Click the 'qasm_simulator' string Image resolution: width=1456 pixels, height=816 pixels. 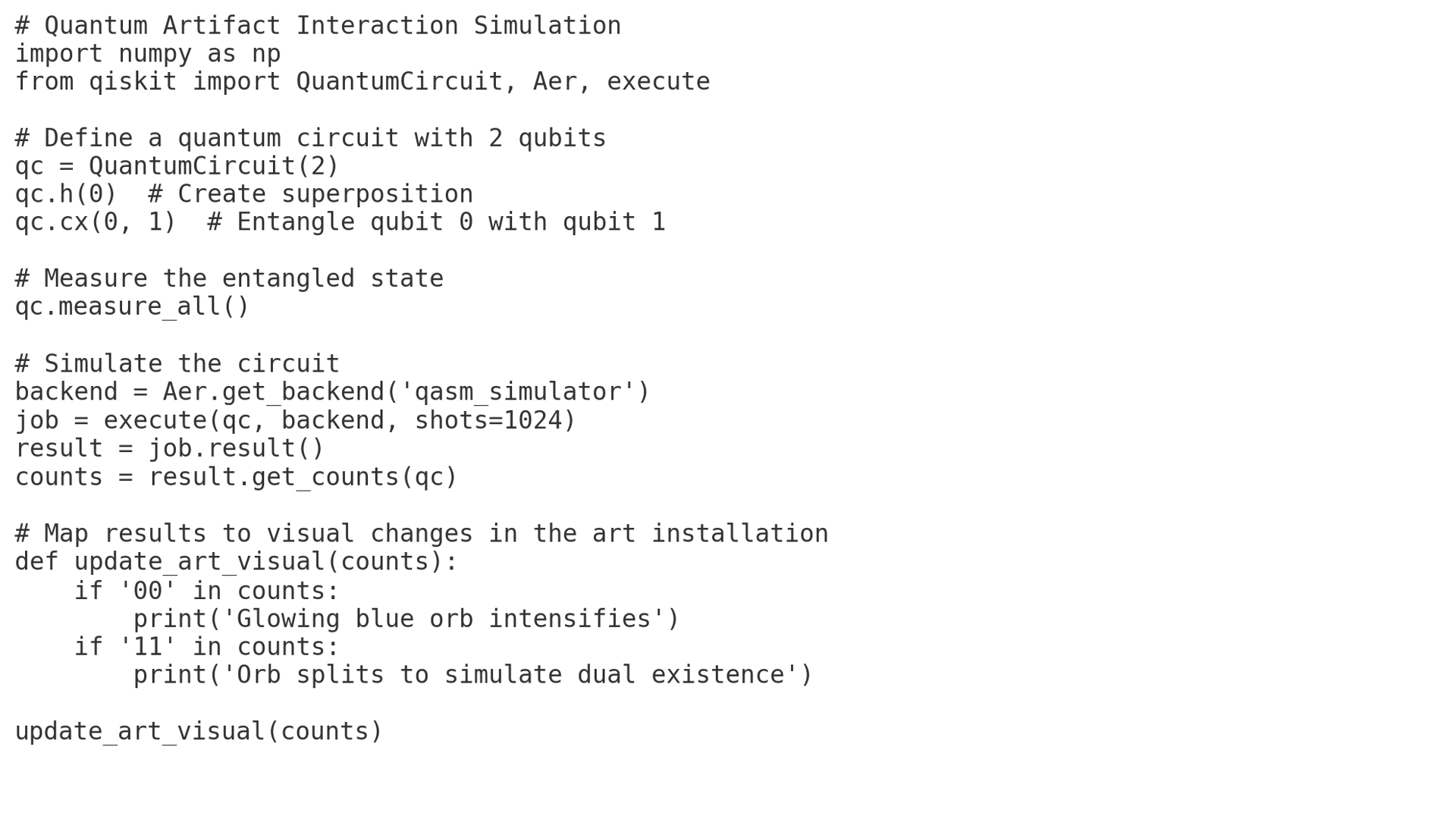(x=518, y=393)
